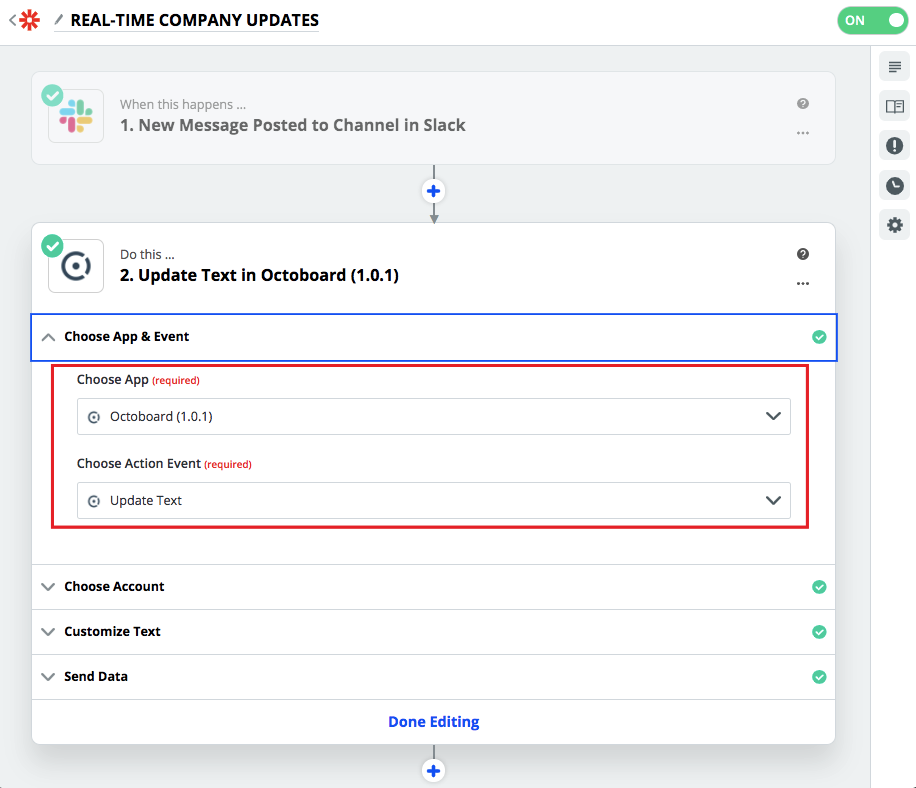Collapse the Choose App & Event section
The height and width of the screenshot is (788, 916).
pos(433,337)
